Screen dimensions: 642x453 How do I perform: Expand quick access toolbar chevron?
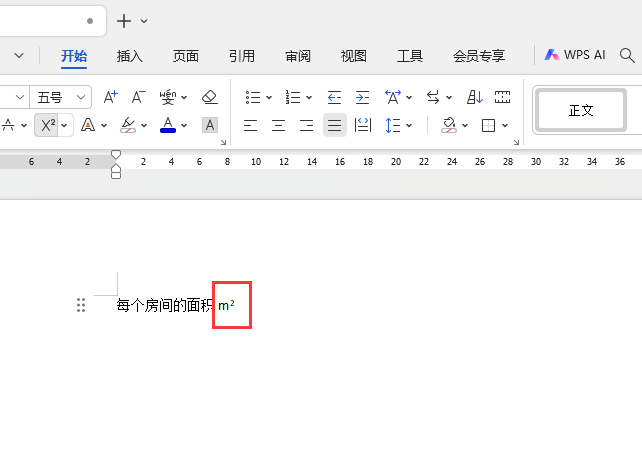click(x=19, y=55)
